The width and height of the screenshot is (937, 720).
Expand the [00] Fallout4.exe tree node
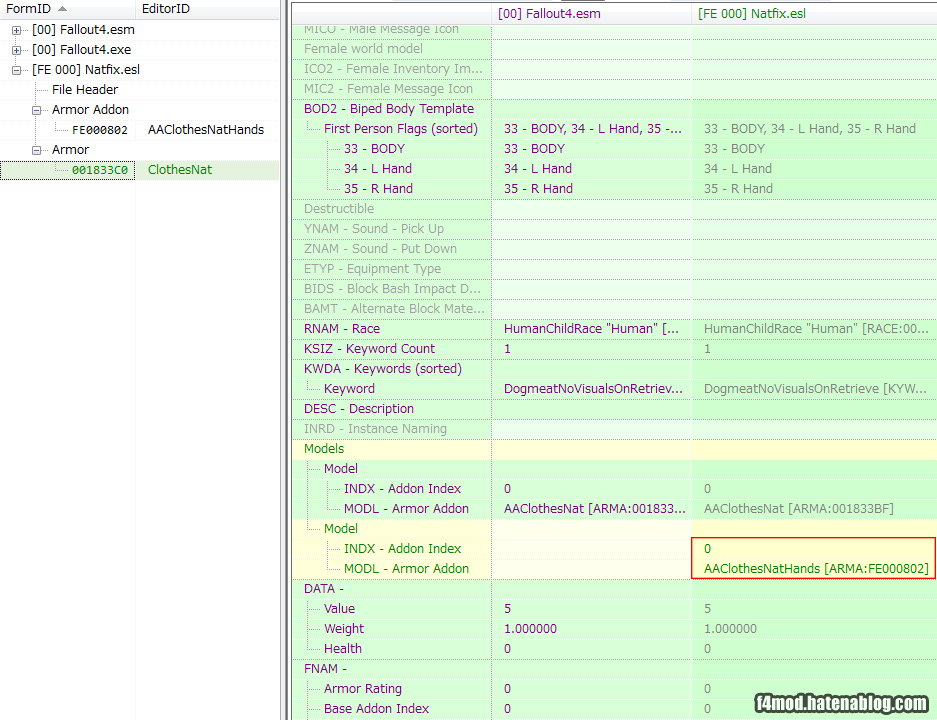(17, 50)
